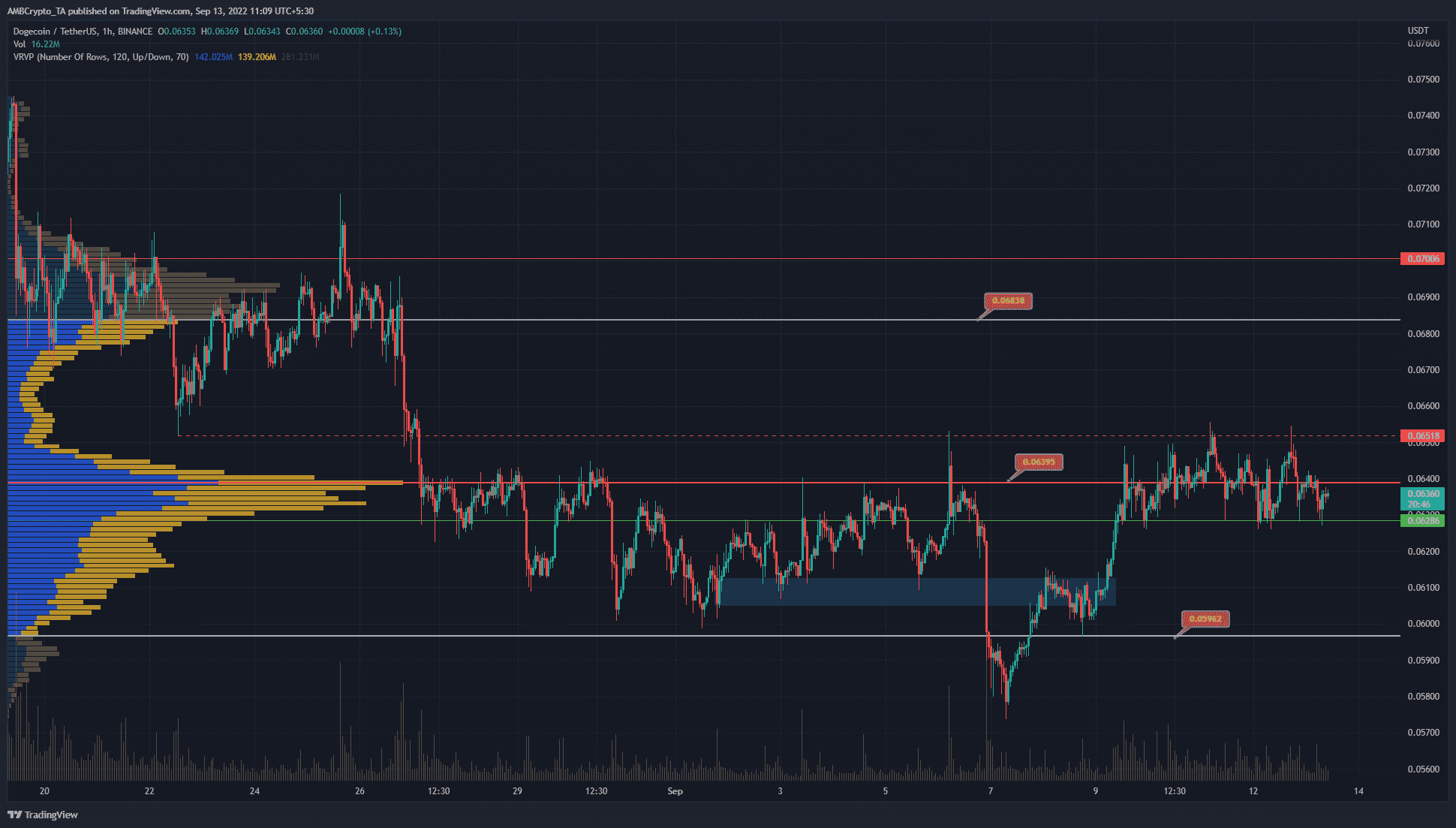Click the 0.05800 price scale tick
Viewport: 1456px width, 828px height.
pos(1423,697)
